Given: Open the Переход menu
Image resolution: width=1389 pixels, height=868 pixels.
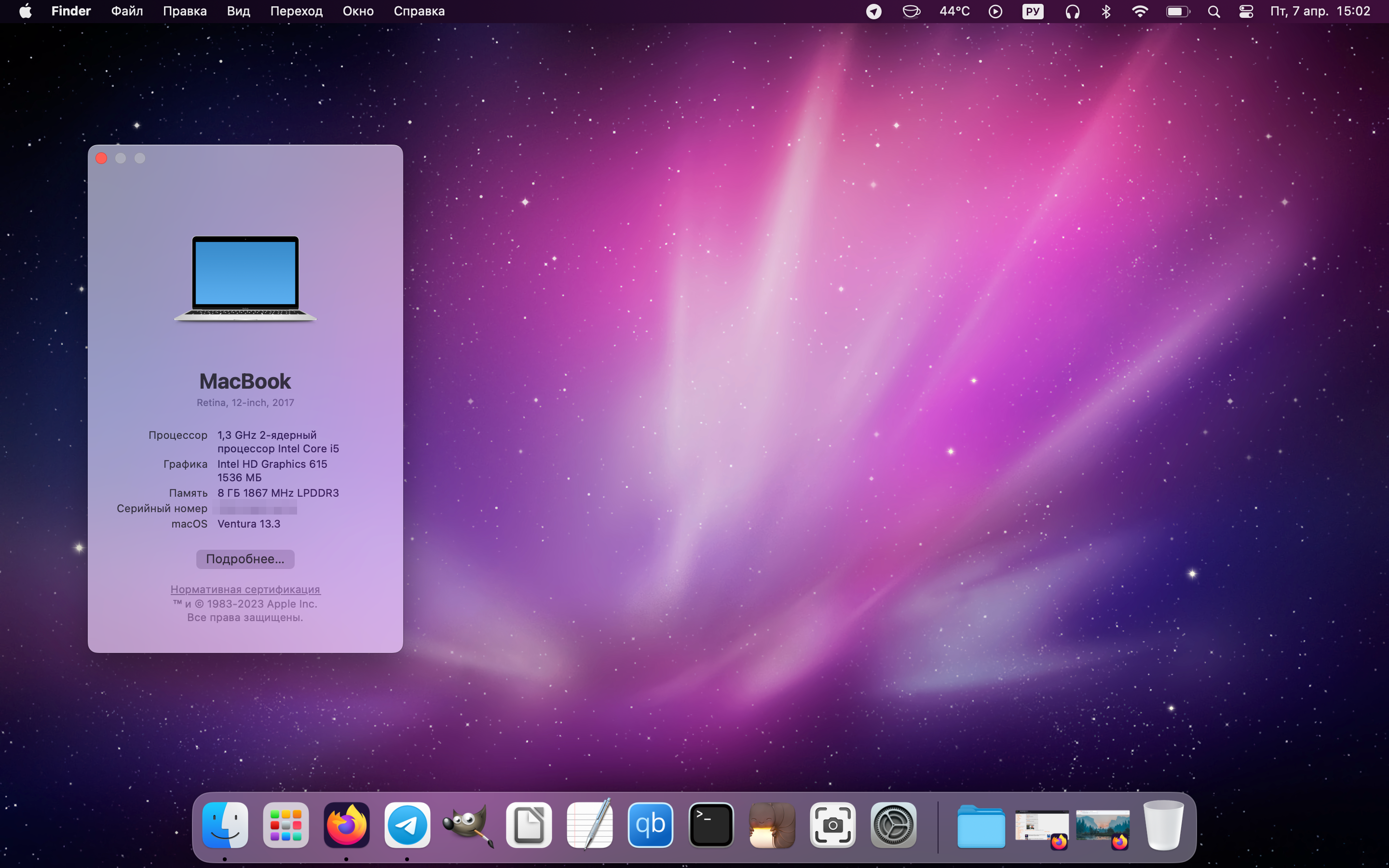Looking at the screenshot, I should point(296,11).
